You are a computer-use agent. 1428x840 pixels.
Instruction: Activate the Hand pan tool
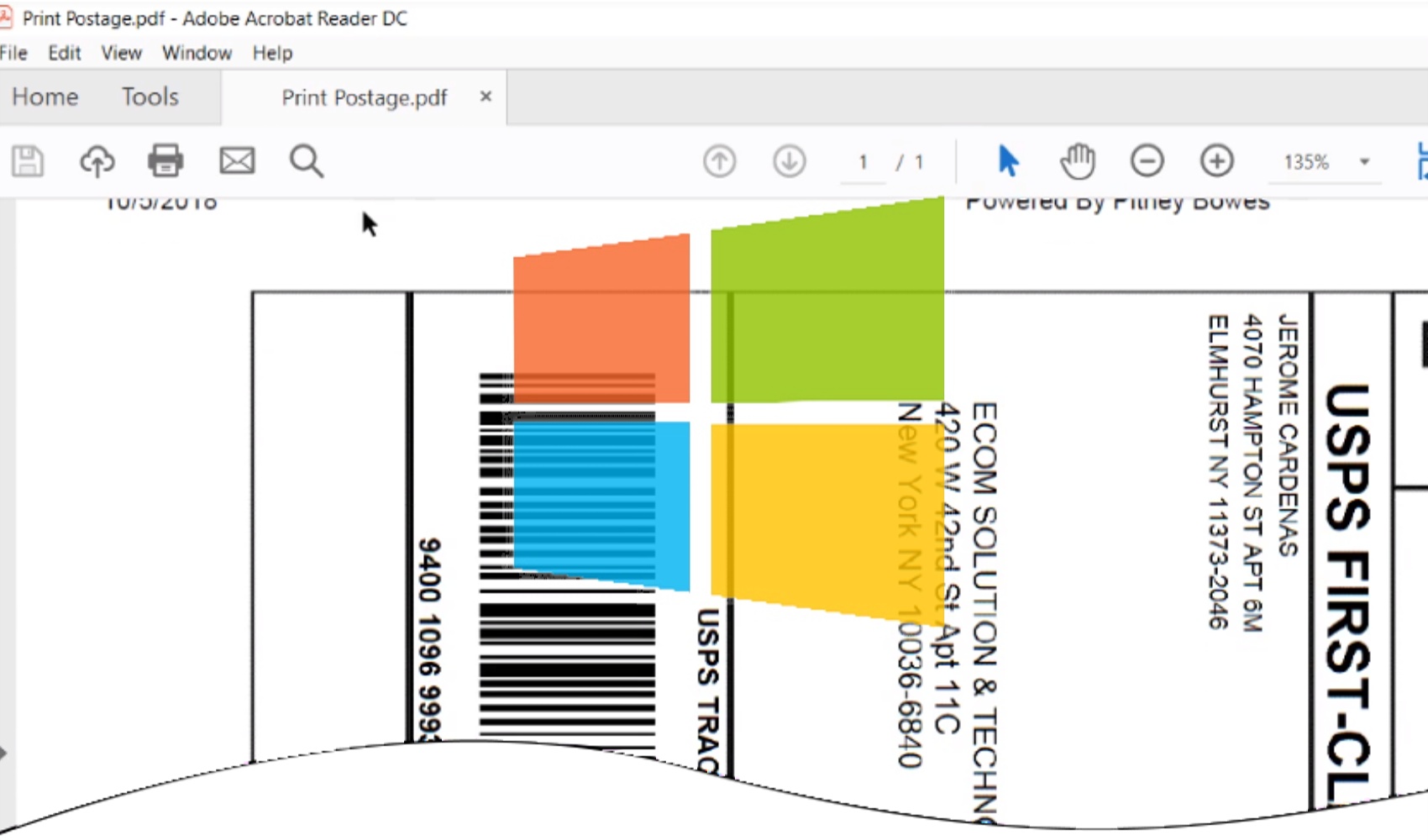click(1078, 160)
